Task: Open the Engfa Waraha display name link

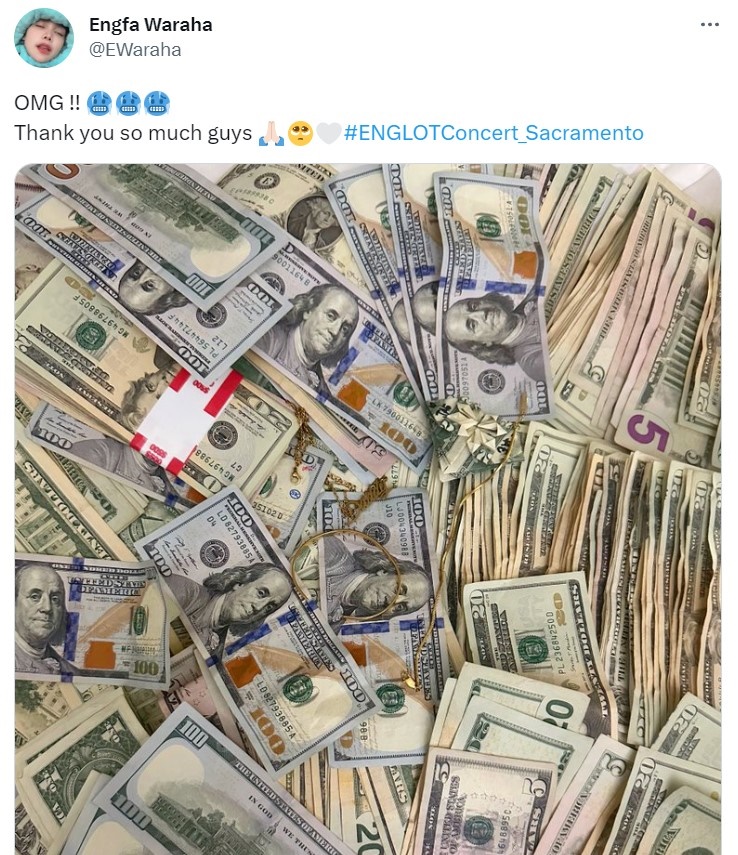Action: click(151, 25)
